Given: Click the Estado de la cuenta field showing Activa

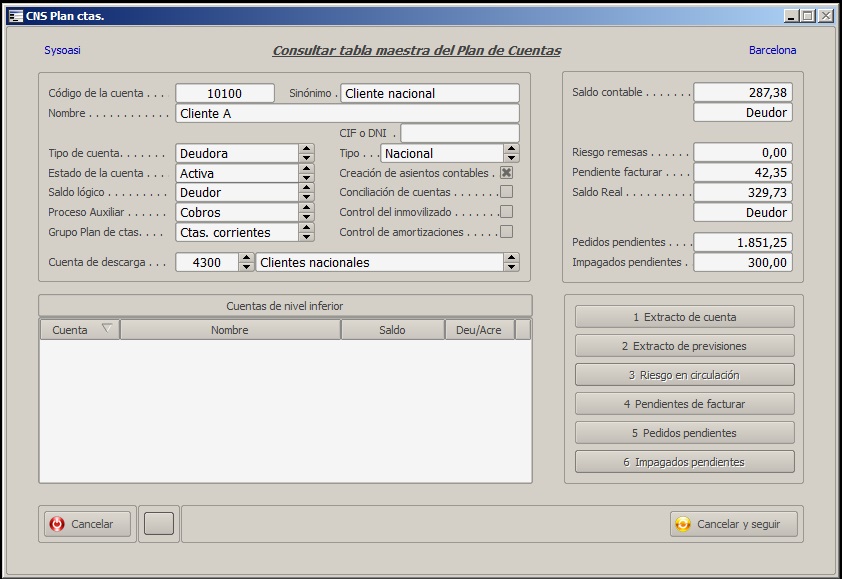Looking at the screenshot, I should point(237,173).
